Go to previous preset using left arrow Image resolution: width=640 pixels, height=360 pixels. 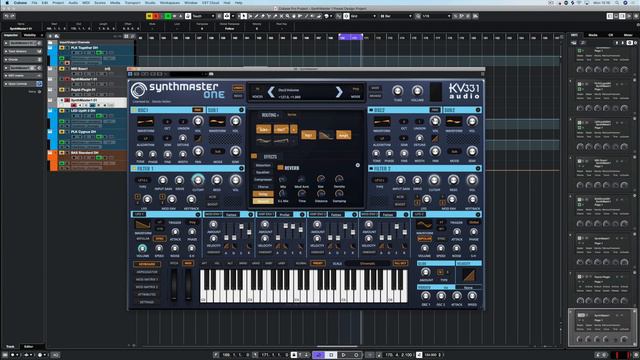(x=271, y=92)
